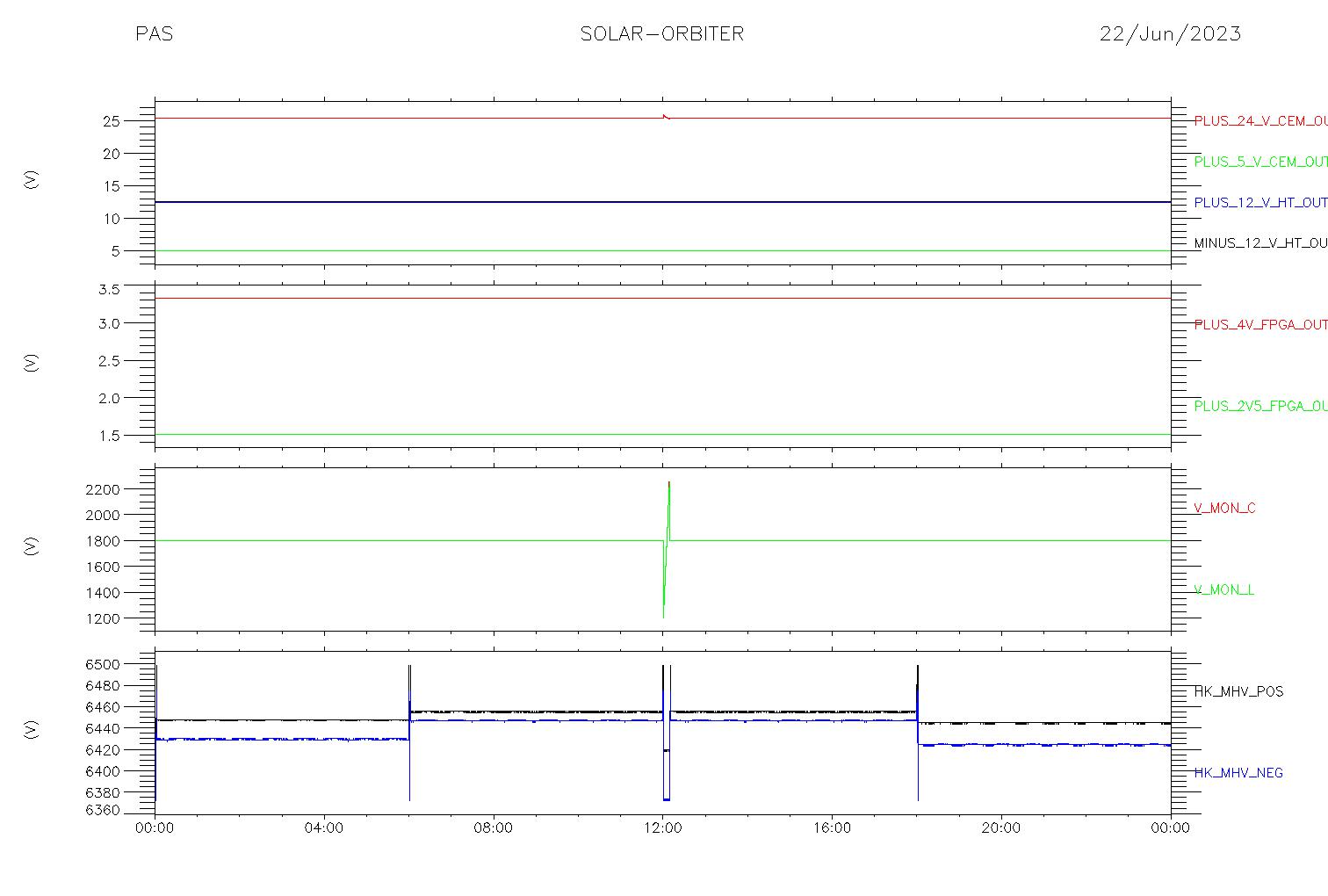Select the PLUS_24_V_CEM_OUT legend label
This screenshot has height=896, width=1328.
[x=1260, y=121]
